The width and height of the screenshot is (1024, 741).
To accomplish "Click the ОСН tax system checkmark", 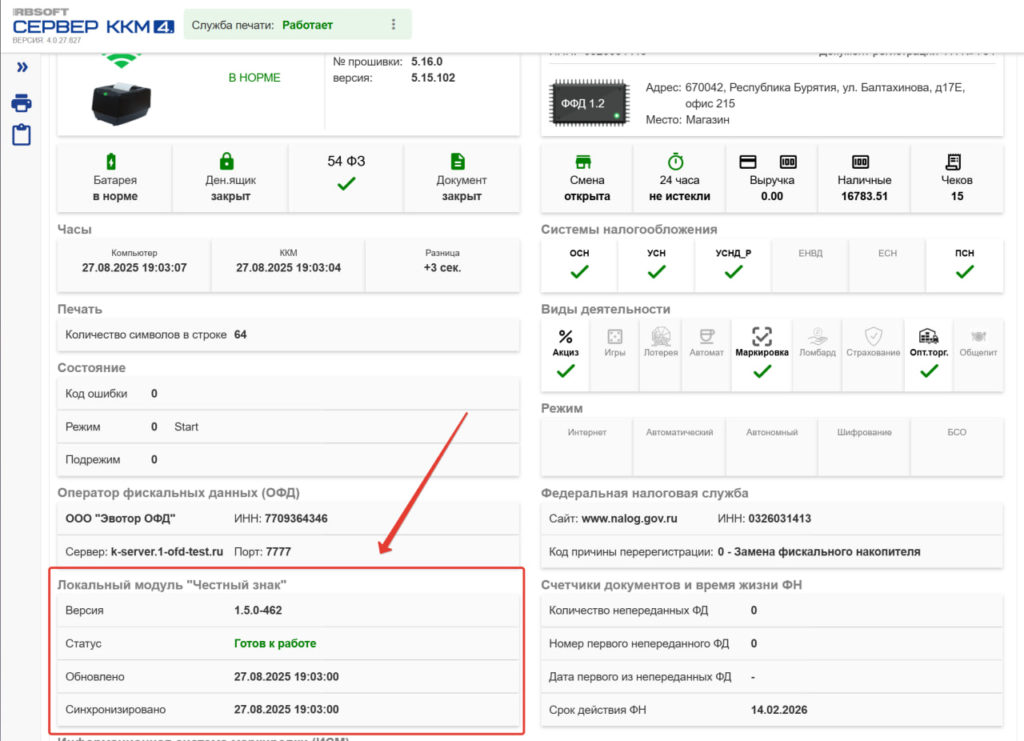I will (579, 272).
